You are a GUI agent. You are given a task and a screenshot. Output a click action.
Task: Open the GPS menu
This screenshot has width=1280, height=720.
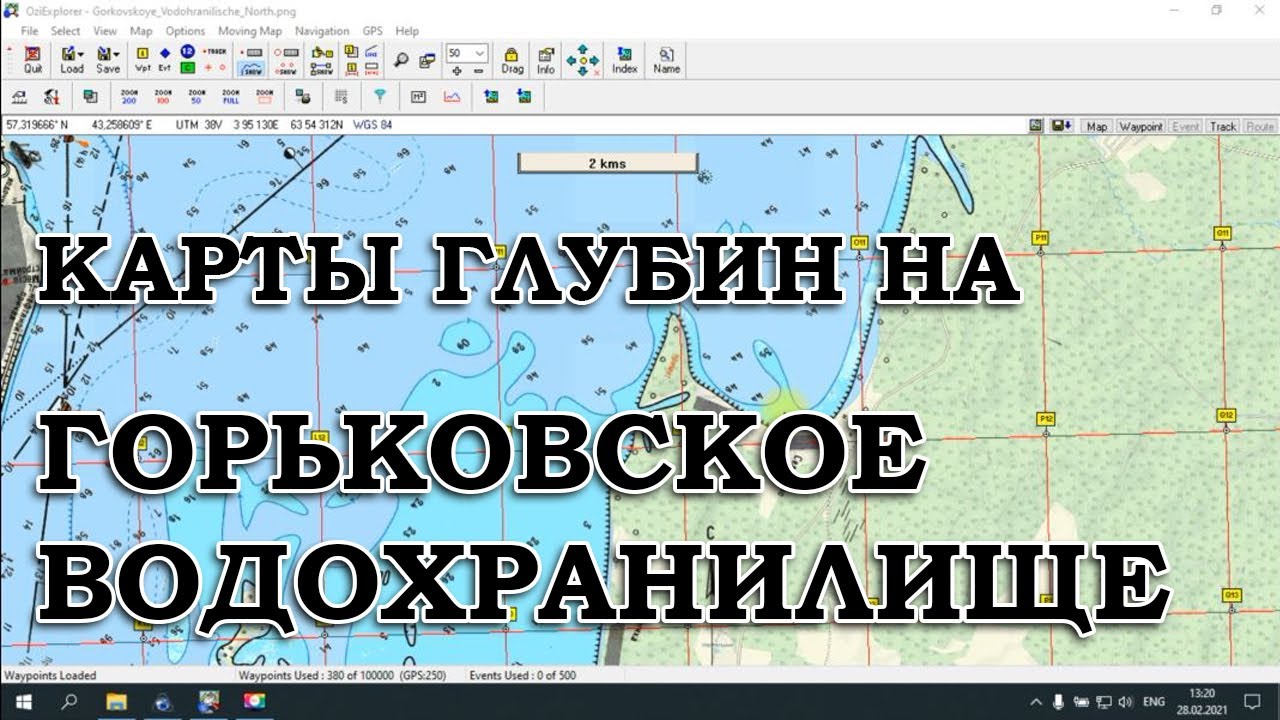tap(372, 31)
